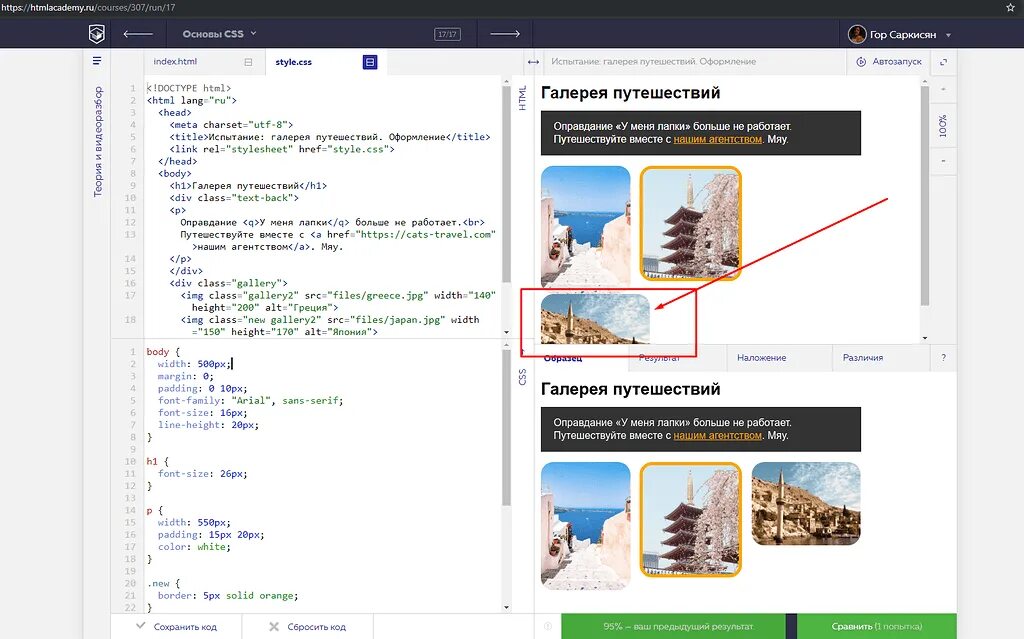
Task: Click HTML line '<div class="text-back">'
Action: [x=234, y=198]
